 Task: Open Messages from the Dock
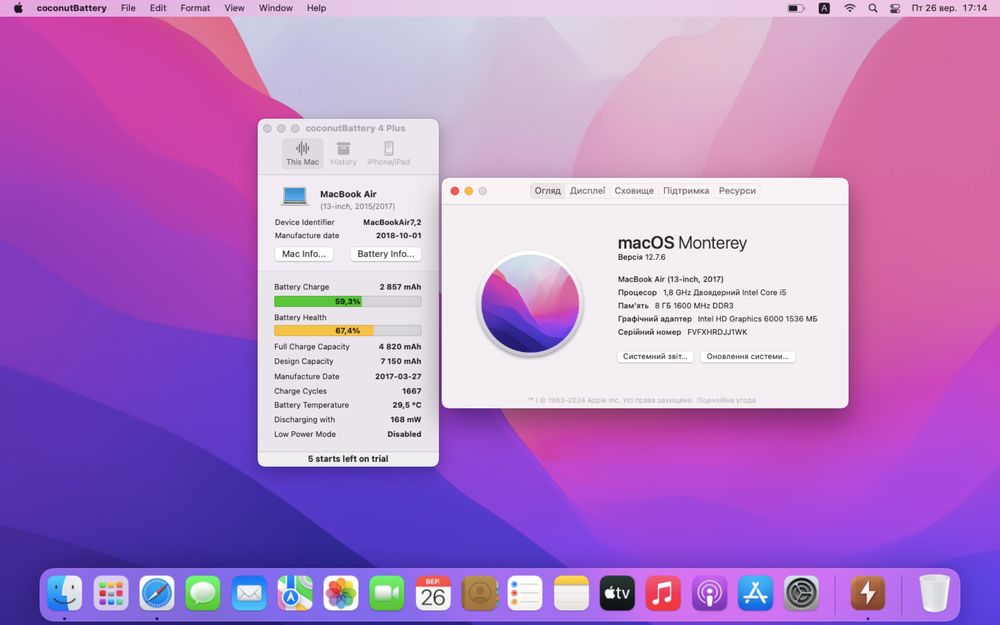point(203,593)
